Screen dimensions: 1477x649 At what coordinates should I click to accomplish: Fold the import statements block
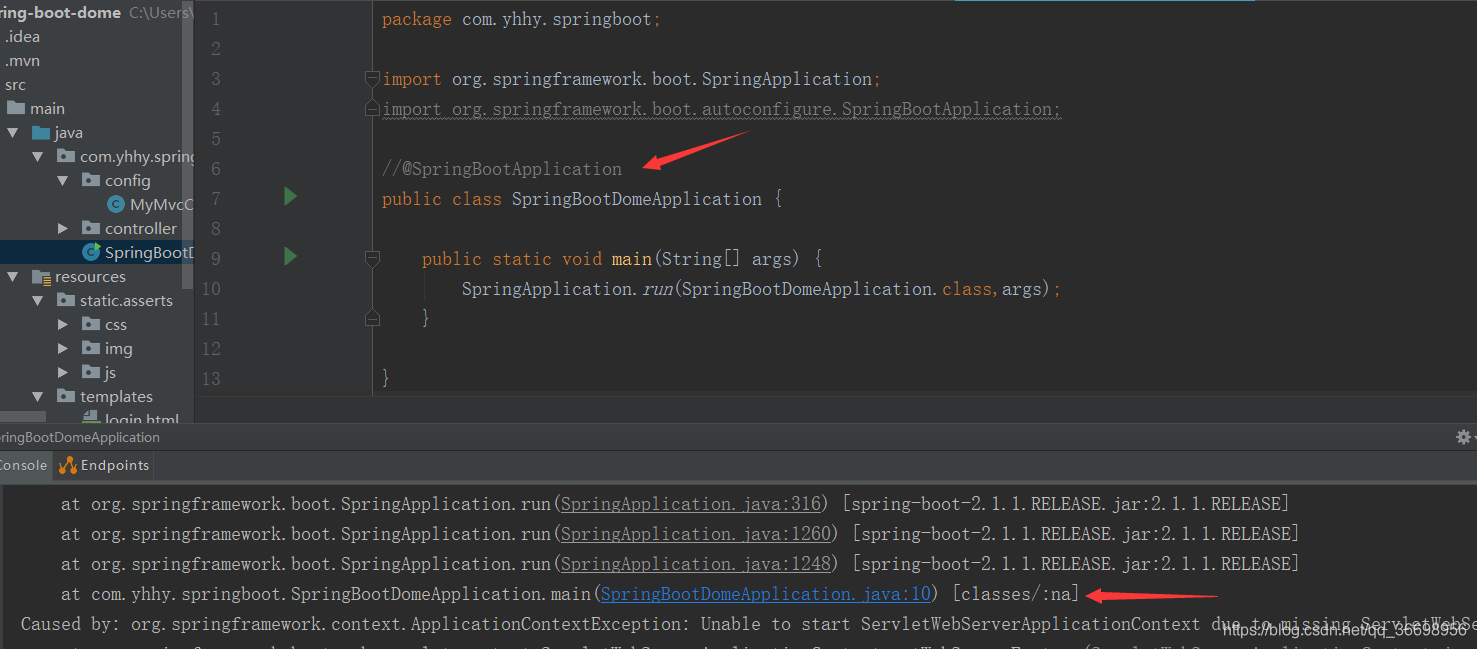tap(372, 79)
